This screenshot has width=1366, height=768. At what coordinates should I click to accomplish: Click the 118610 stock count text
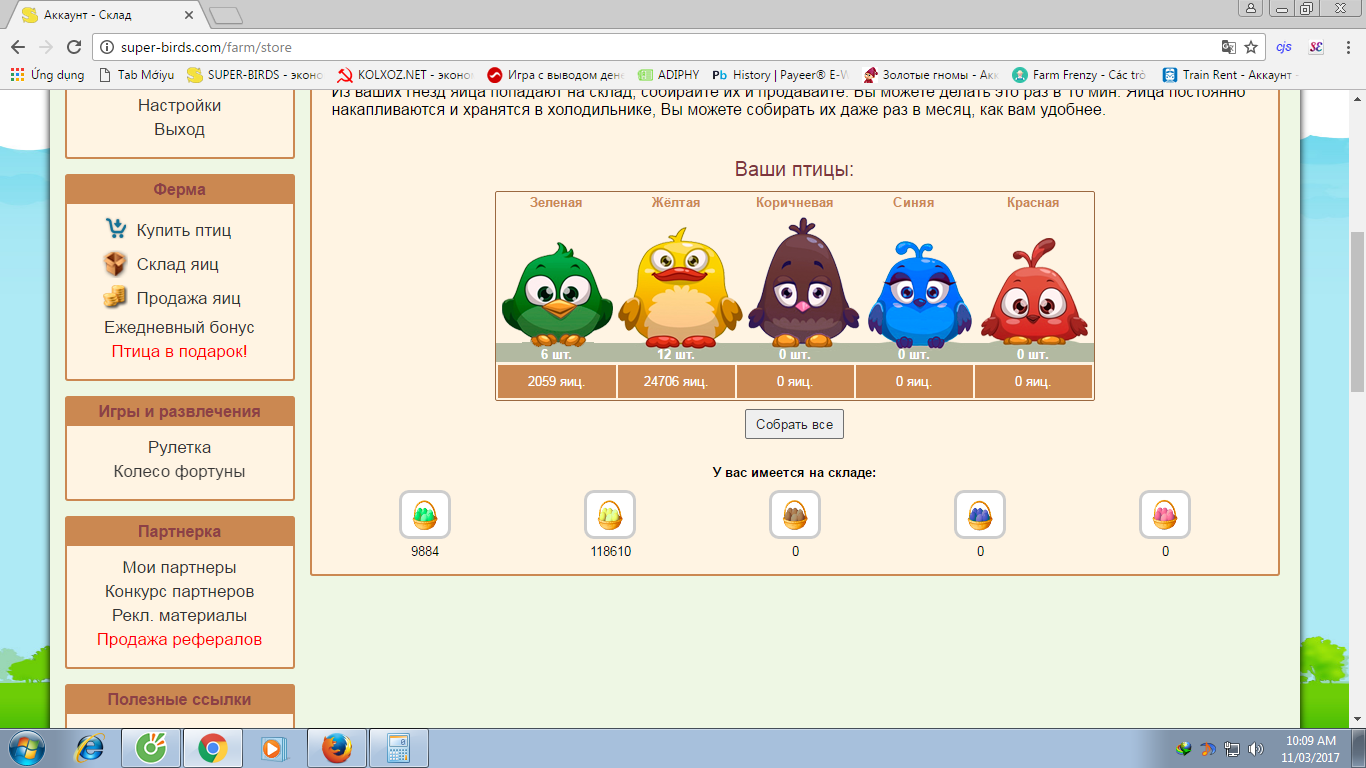(x=610, y=551)
